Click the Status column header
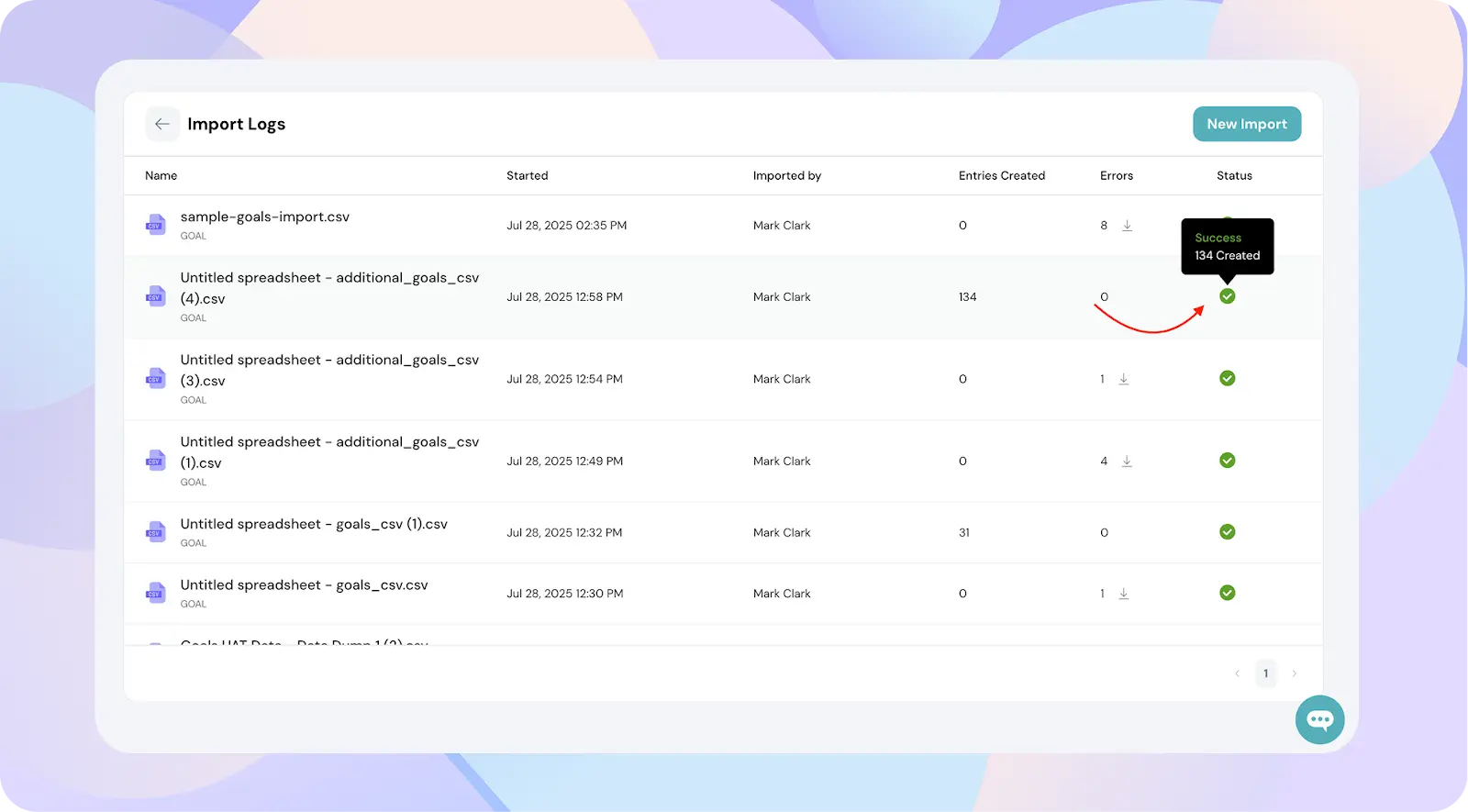The width and height of the screenshot is (1468, 812). 1233,175
